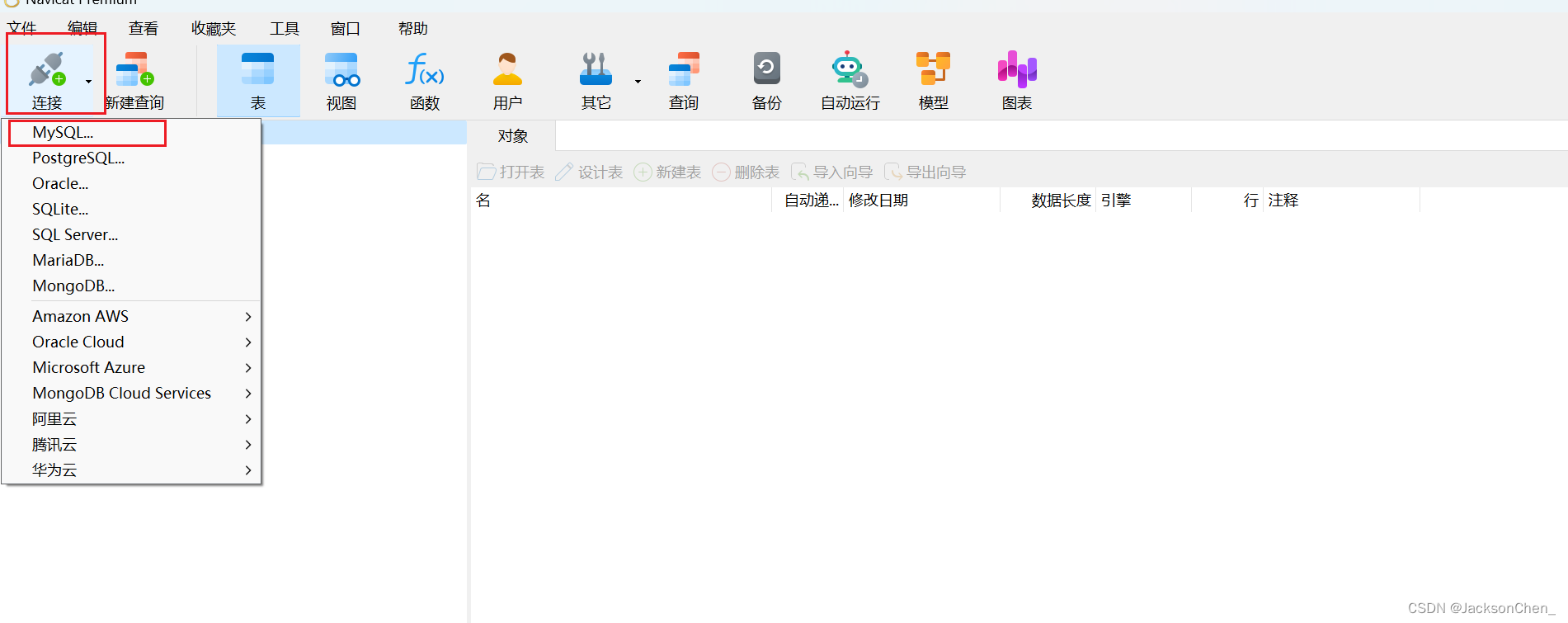Click the 删除表 (Delete Table) button
This screenshot has width=1568, height=623.
pyautogui.click(x=746, y=172)
